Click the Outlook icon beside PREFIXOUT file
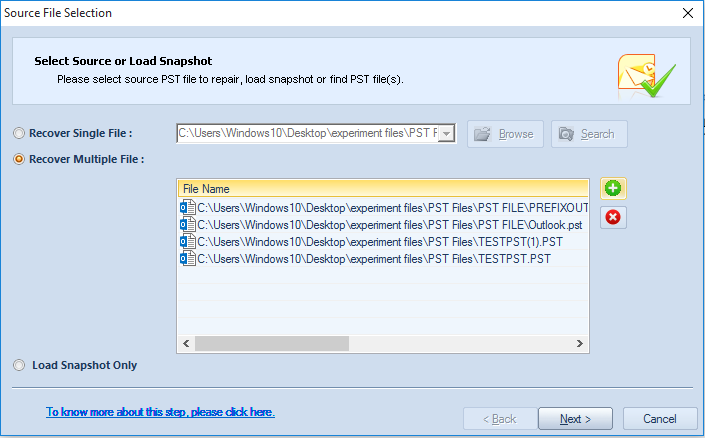 coord(187,208)
